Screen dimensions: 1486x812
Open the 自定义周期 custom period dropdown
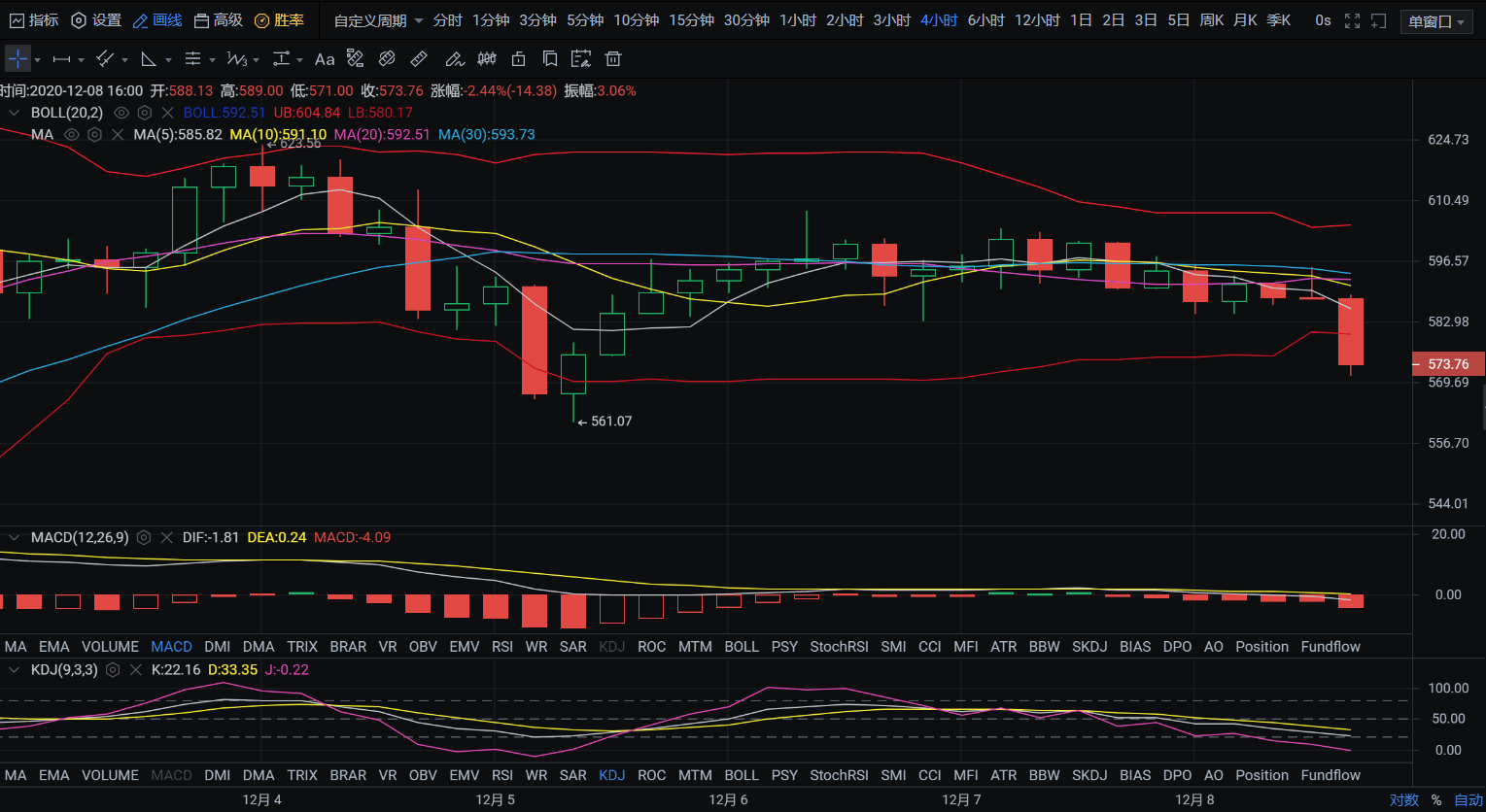[x=378, y=20]
